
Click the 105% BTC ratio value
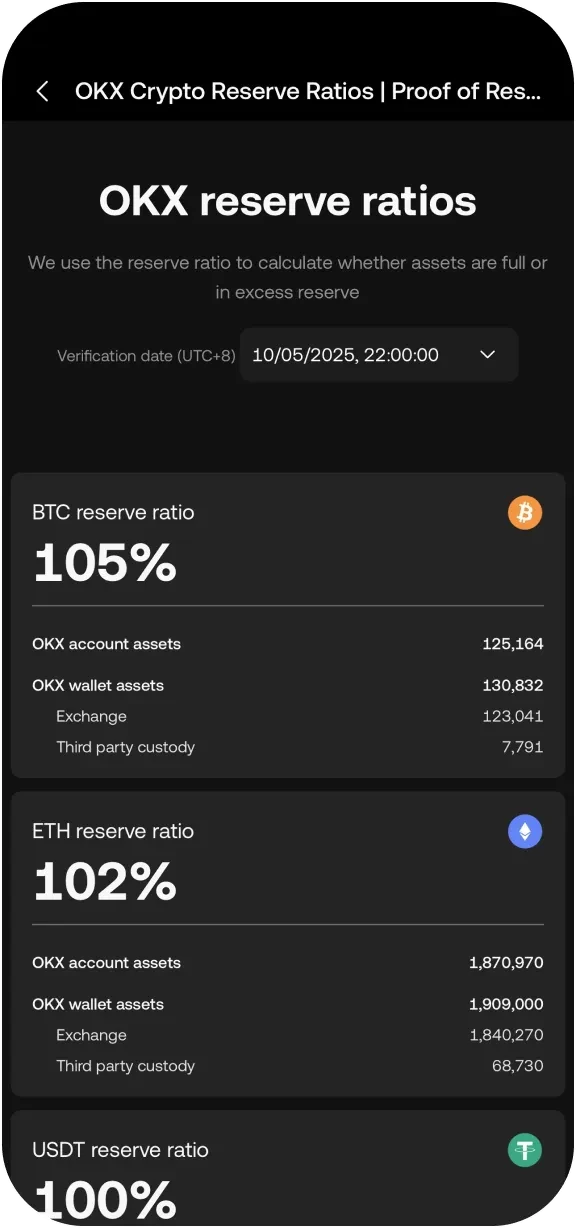pos(105,563)
